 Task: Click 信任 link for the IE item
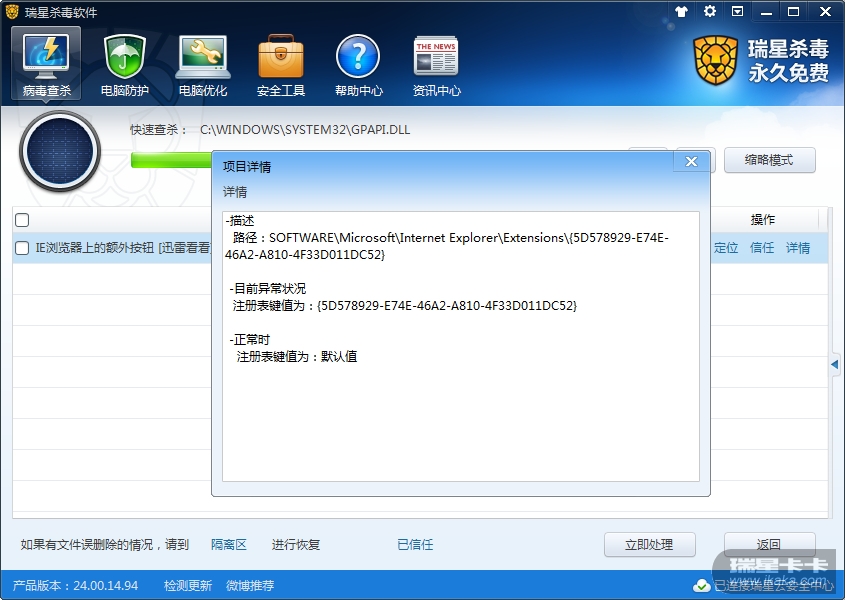tap(761, 248)
